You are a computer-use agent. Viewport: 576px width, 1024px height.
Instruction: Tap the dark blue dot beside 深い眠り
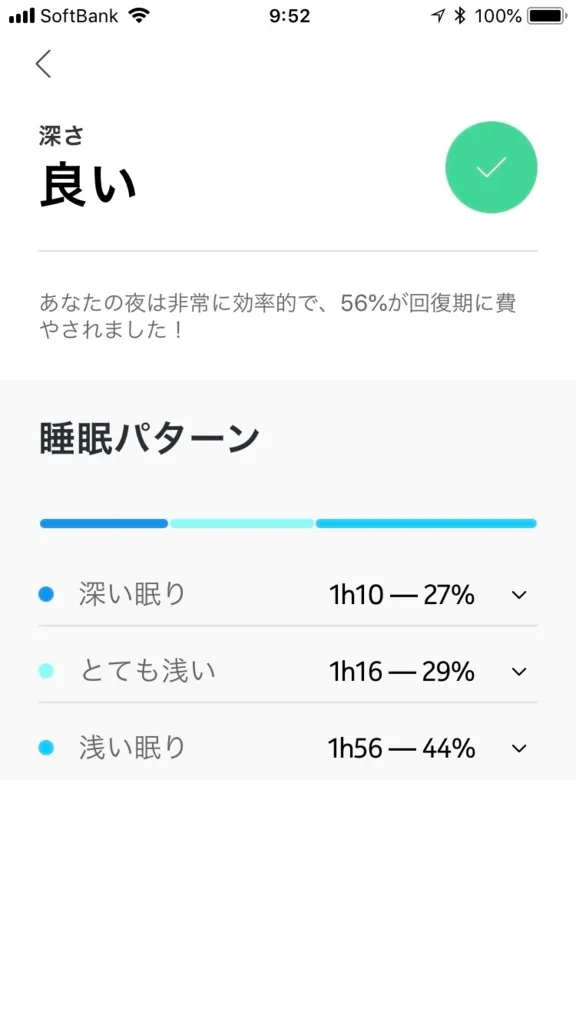[46, 594]
